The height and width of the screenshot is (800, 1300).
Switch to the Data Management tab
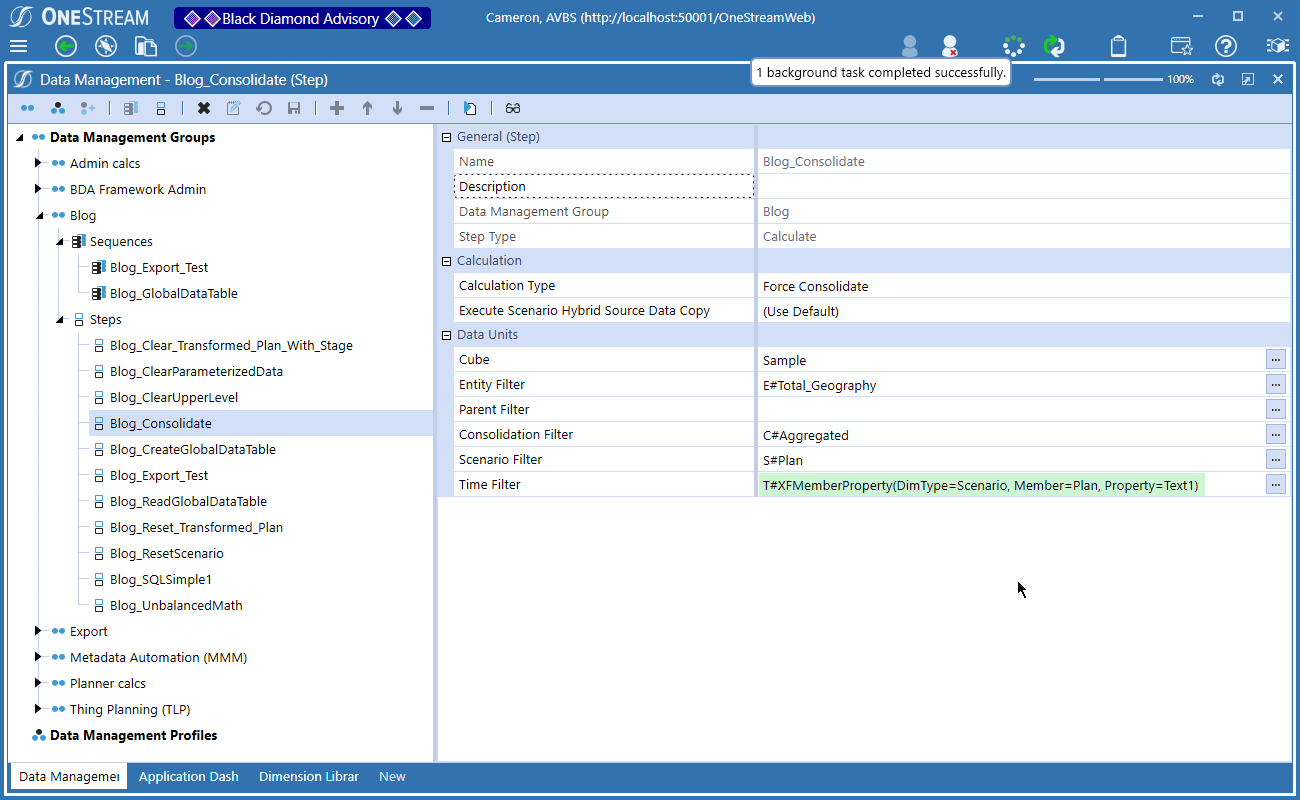point(69,776)
